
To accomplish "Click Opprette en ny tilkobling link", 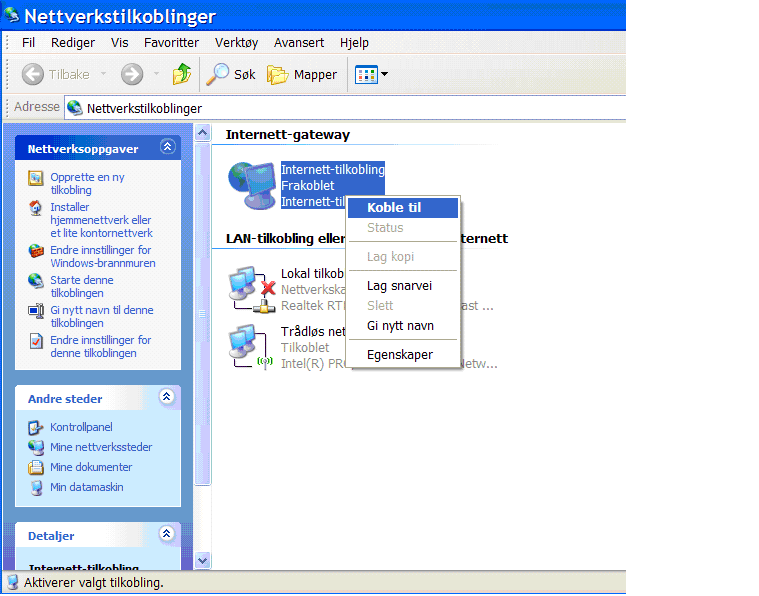I will coord(88,183).
